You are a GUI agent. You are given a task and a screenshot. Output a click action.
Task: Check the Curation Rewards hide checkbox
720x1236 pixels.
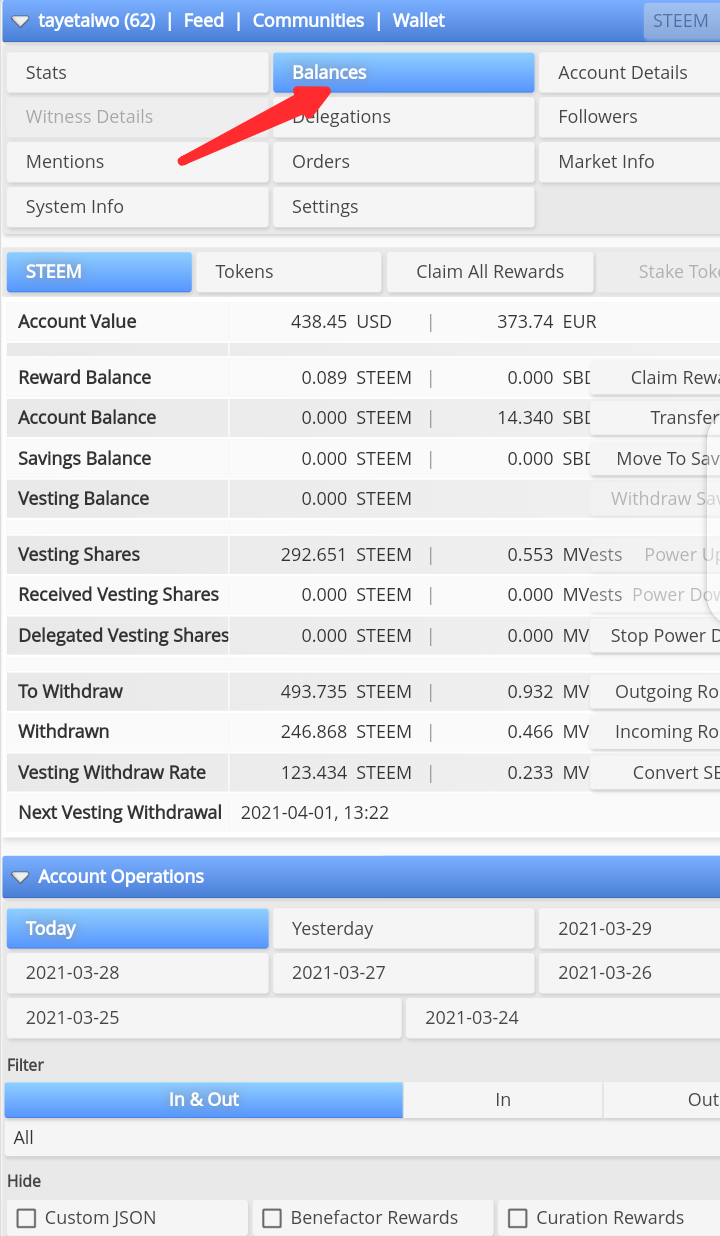pyautogui.click(x=518, y=1218)
